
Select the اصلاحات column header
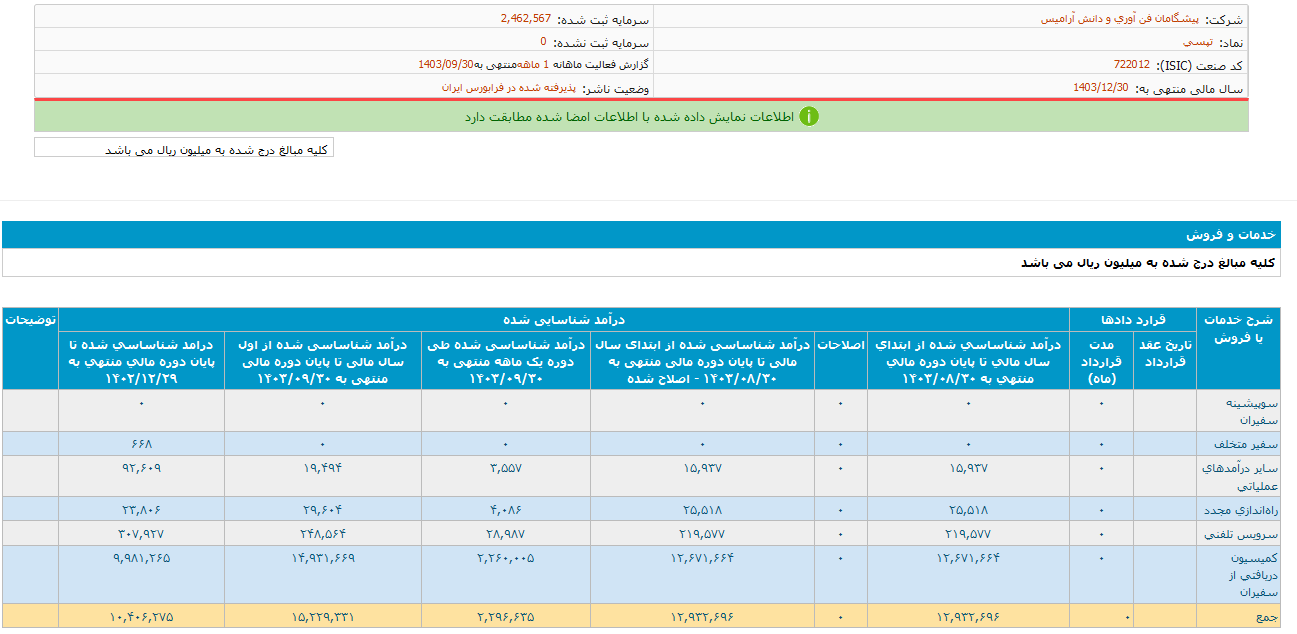[x=840, y=344]
